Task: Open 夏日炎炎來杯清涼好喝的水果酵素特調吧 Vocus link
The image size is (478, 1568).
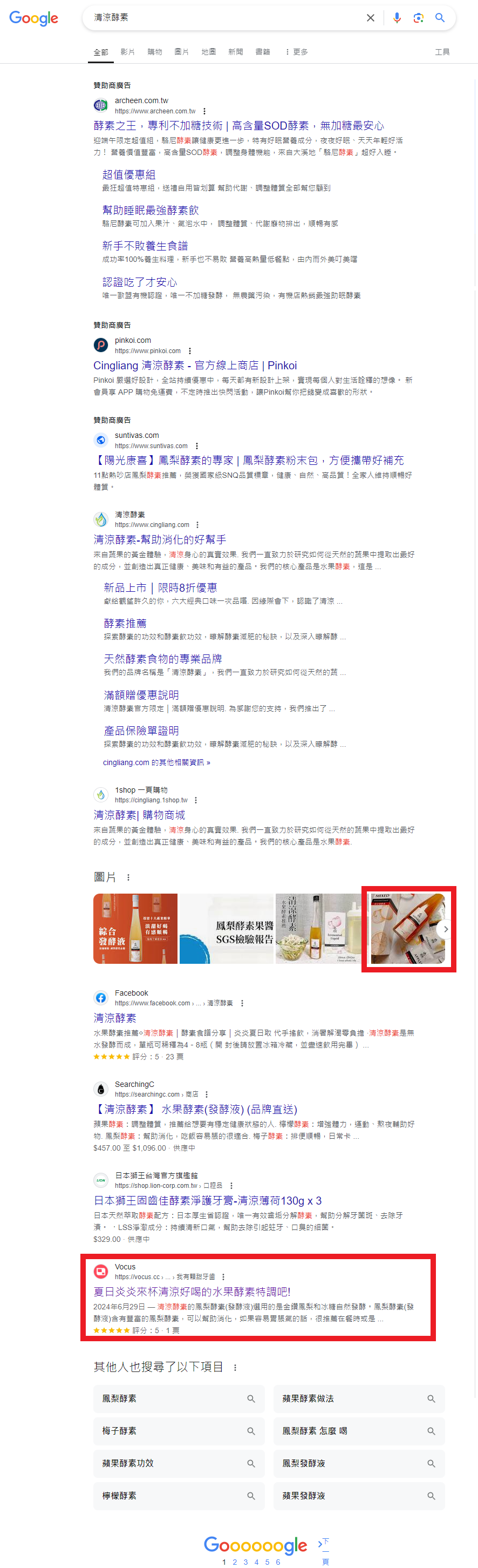Action: click(x=192, y=1291)
